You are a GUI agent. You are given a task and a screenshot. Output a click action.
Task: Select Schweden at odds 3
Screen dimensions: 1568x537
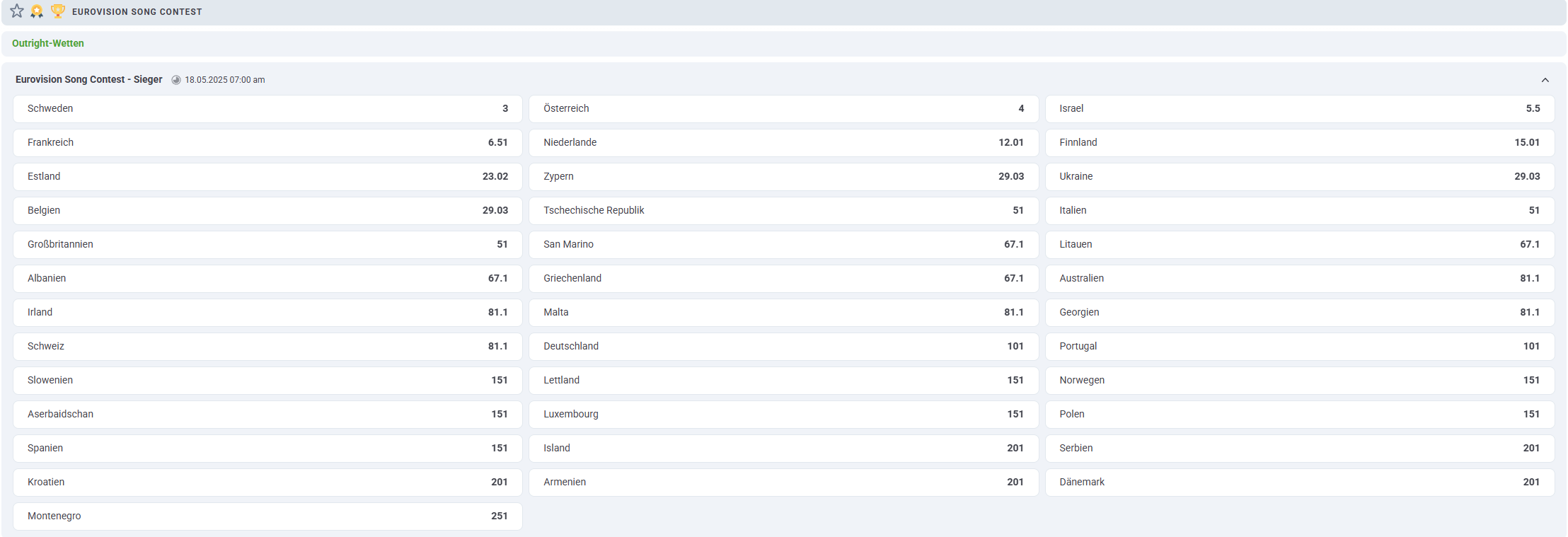coord(267,109)
